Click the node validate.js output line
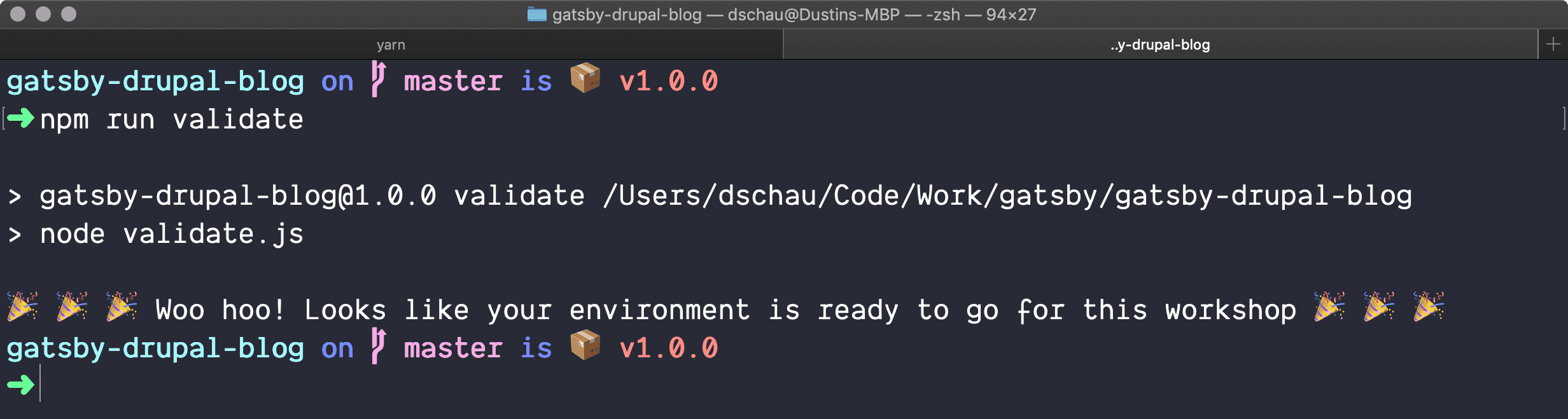Viewport: 1568px width, 419px height. pyautogui.click(x=156, y=234)
